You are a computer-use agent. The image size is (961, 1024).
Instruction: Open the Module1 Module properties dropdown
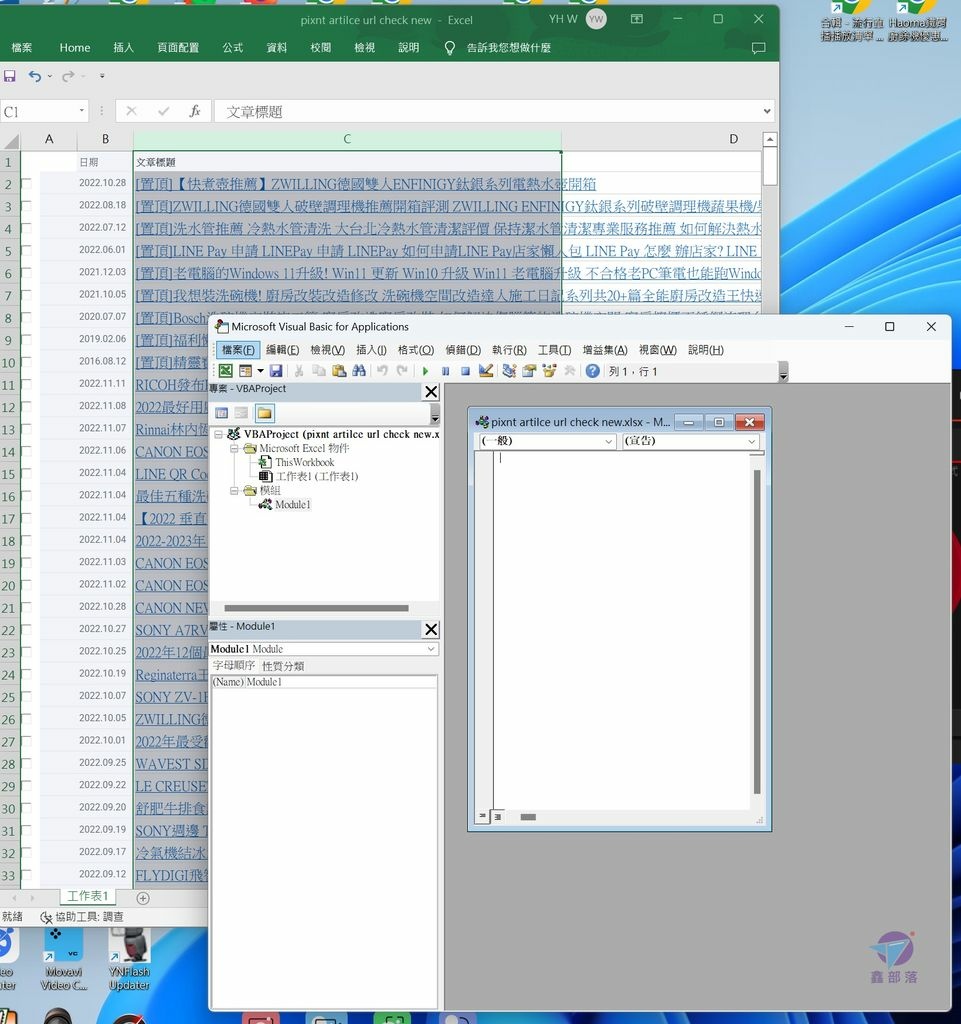[x=431, y=649]
